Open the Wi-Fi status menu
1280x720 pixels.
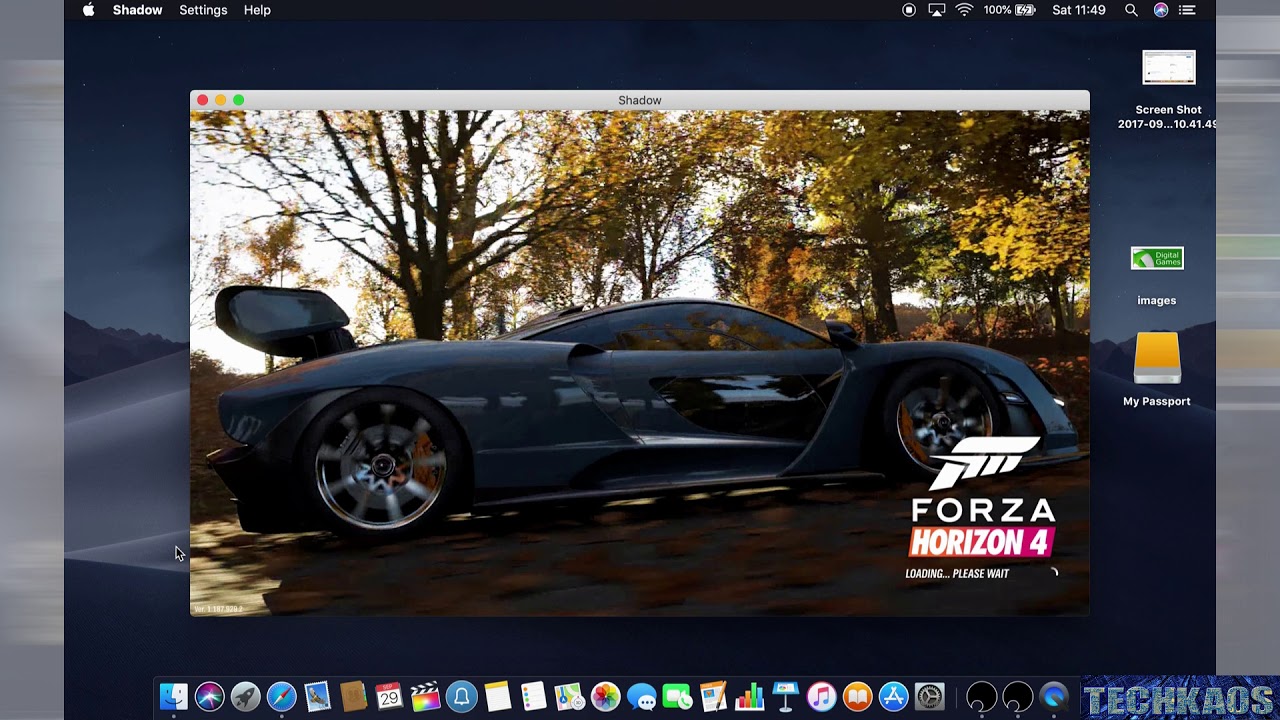coord(964,10)
